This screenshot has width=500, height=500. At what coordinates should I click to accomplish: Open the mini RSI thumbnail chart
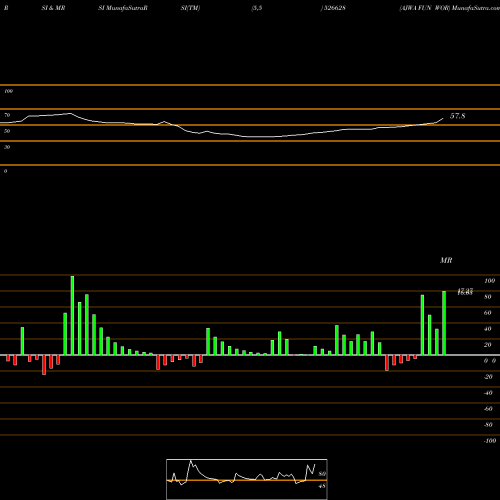coord(247,479)
